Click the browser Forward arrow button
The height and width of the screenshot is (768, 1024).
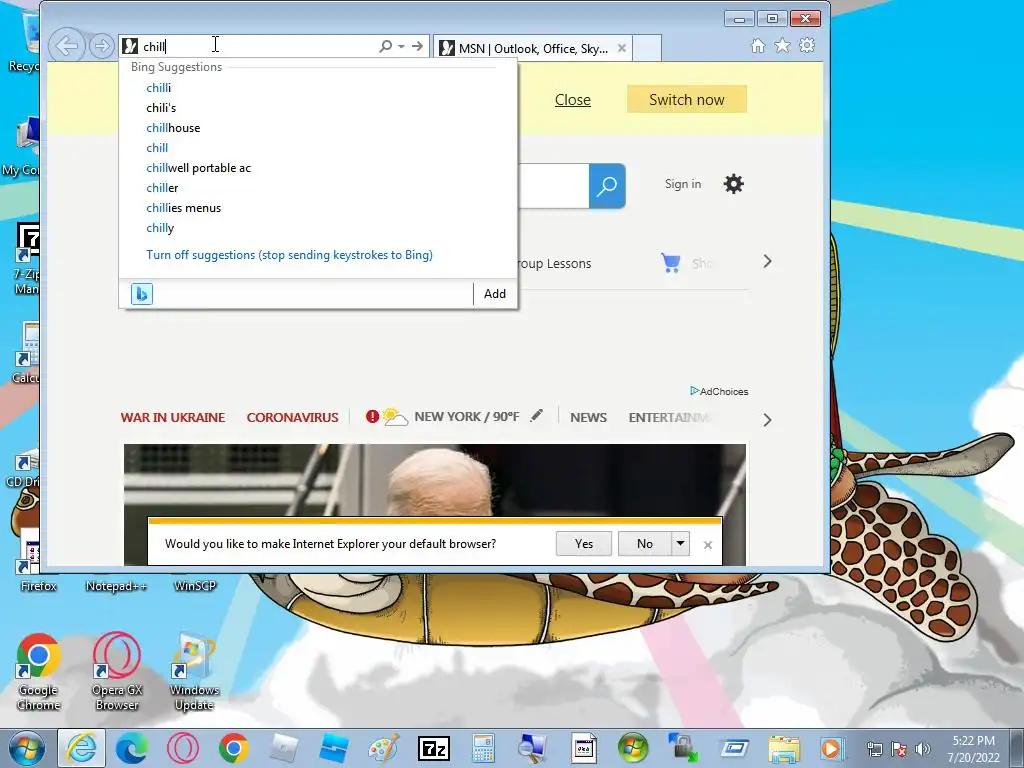[101, 46]
